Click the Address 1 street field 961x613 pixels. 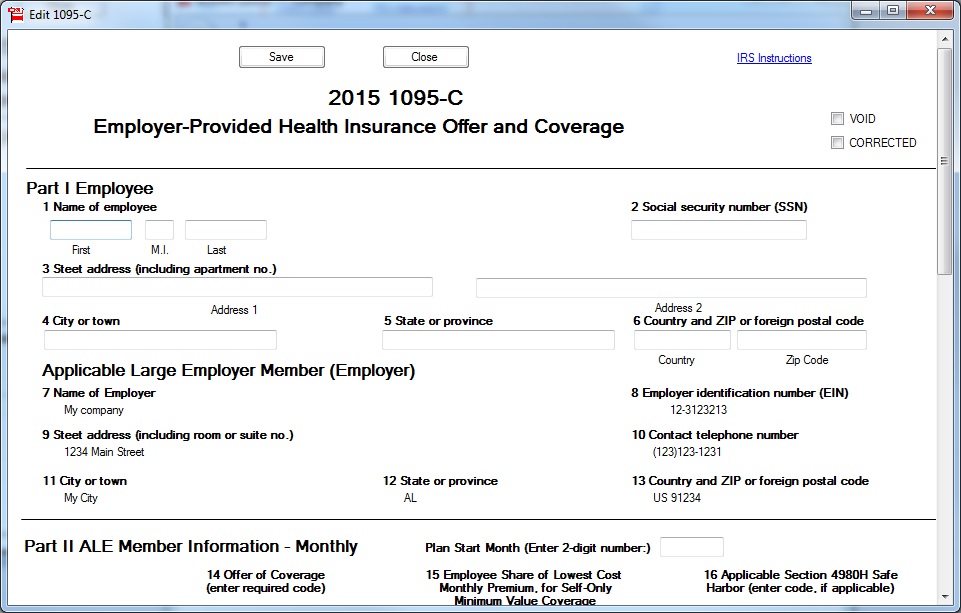coord(237,287)
